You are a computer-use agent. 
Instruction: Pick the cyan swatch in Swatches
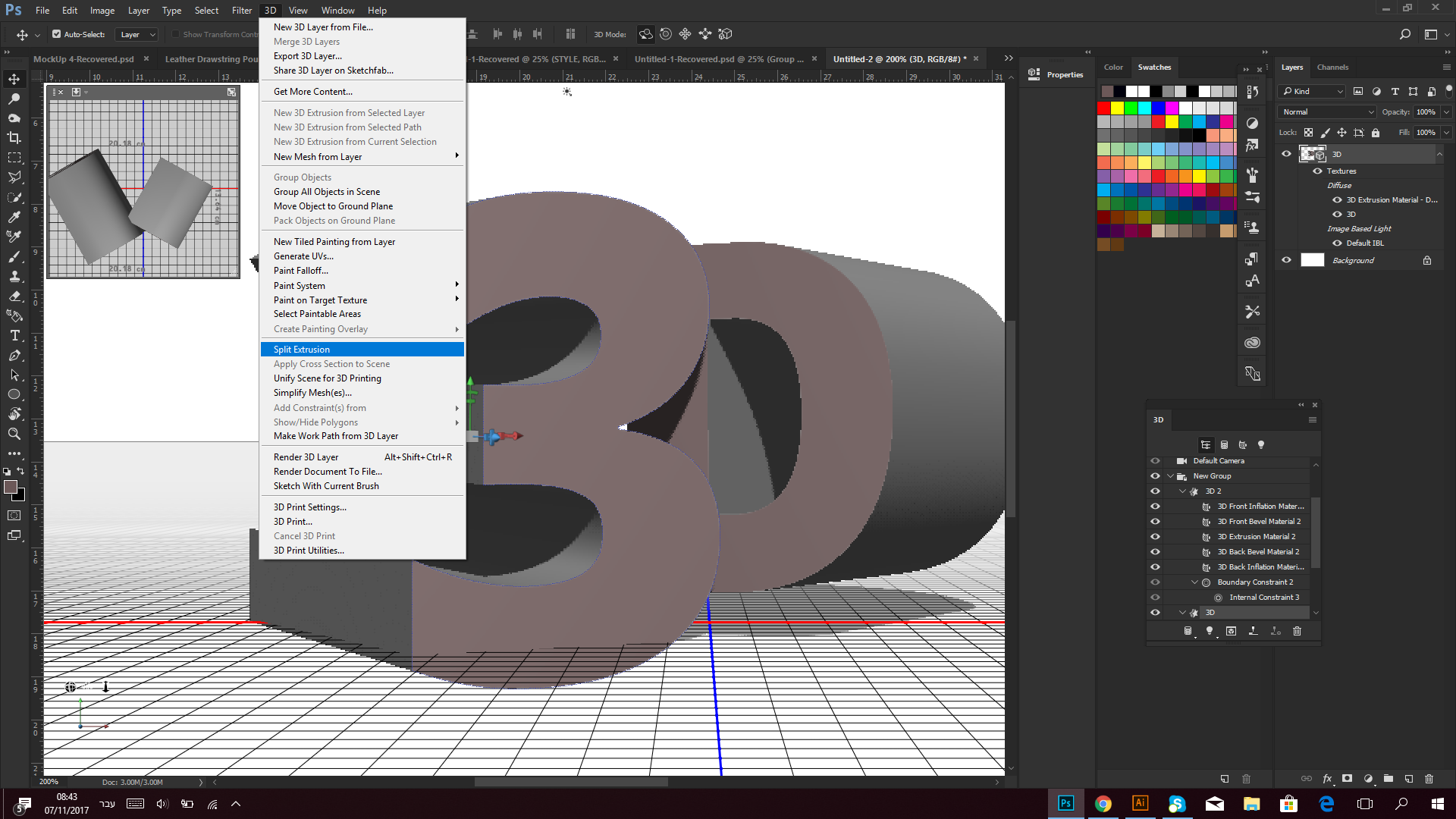[x=1145, y=108]
